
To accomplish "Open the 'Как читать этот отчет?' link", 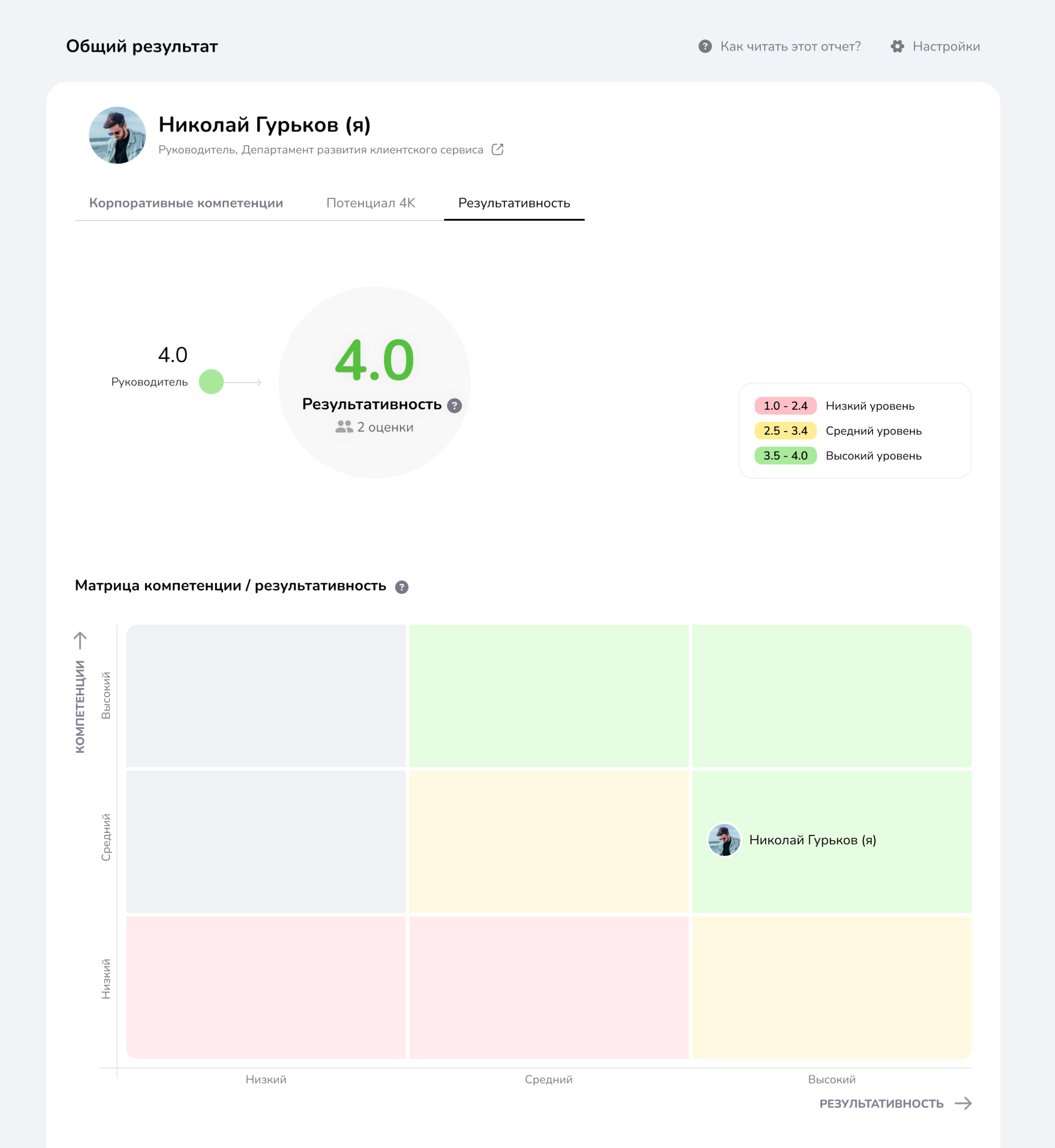I will pyautogui.click(x=790, y=46).
